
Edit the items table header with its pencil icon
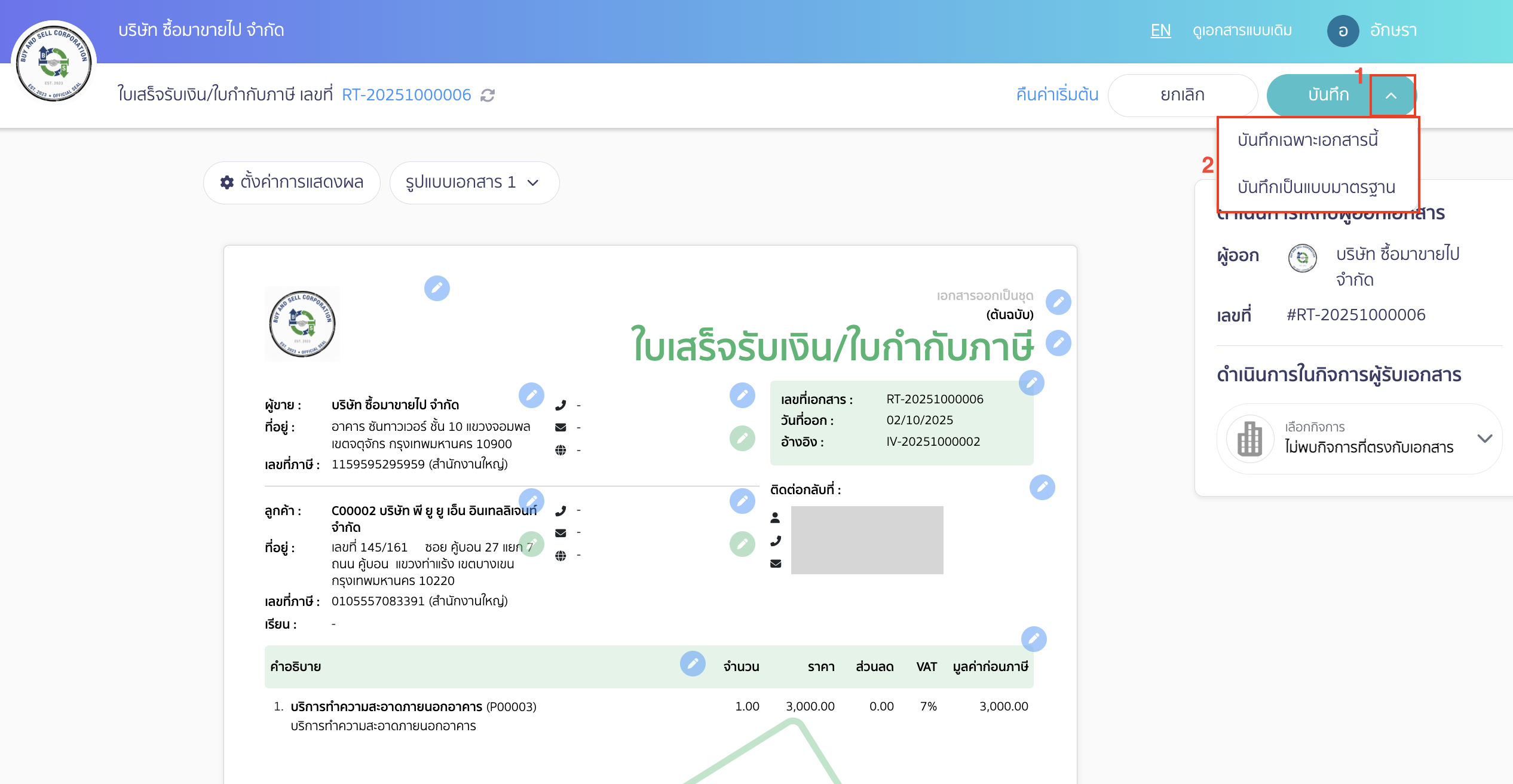(693, 664)
